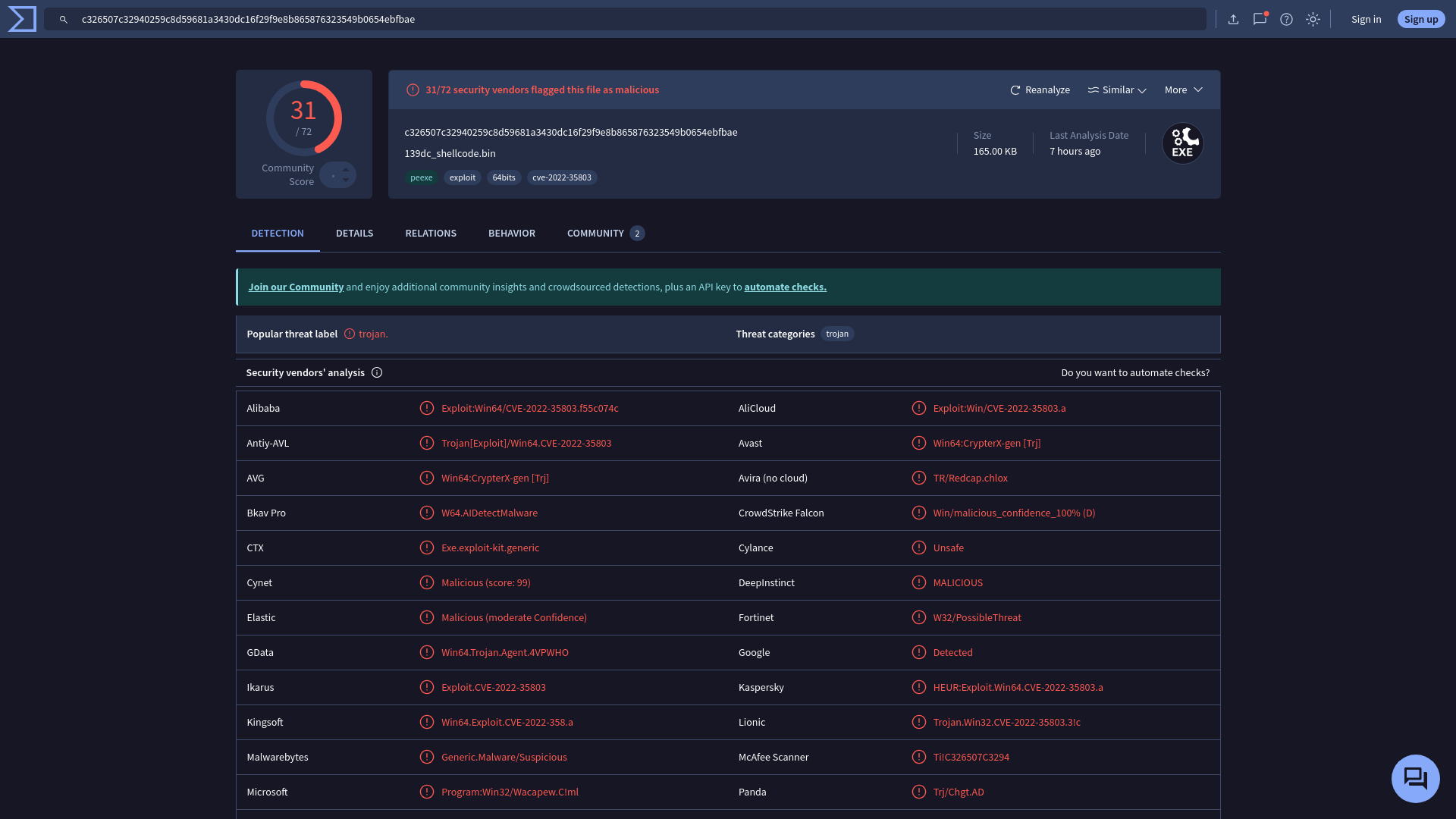Click Win64.Trojan.Agent.4VPWHO detection text
1456x819 pixels.
pyautogui.click(x=505, y=653)
